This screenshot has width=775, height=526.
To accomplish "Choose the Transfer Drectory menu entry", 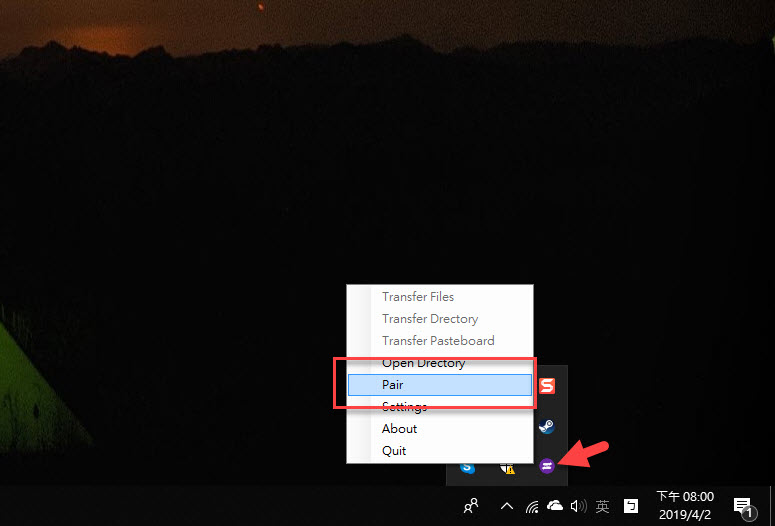I will pos(439,319).
